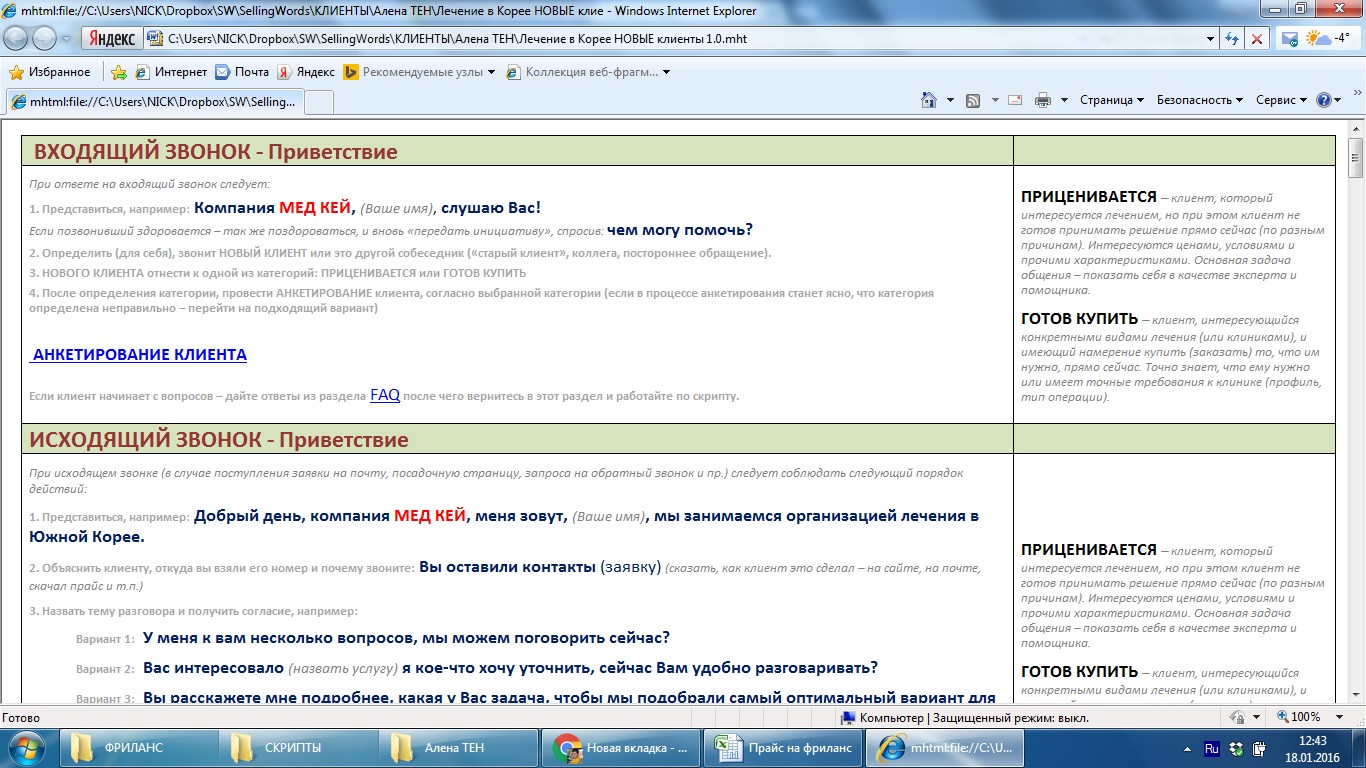
Task: Click the RSS feeds icon
Action: tap(973, 100)
